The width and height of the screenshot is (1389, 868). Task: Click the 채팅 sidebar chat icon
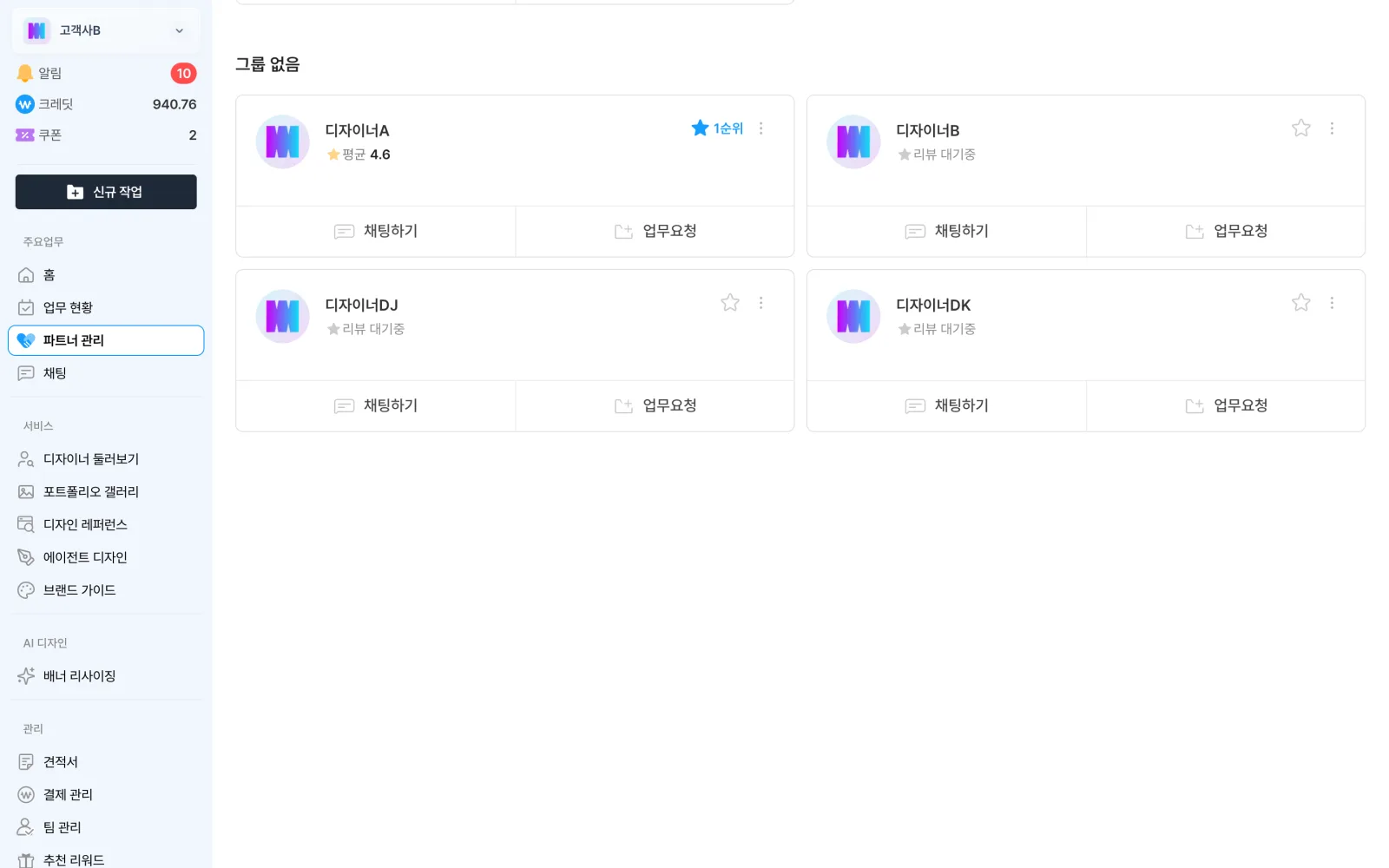(x=26, y=373)
